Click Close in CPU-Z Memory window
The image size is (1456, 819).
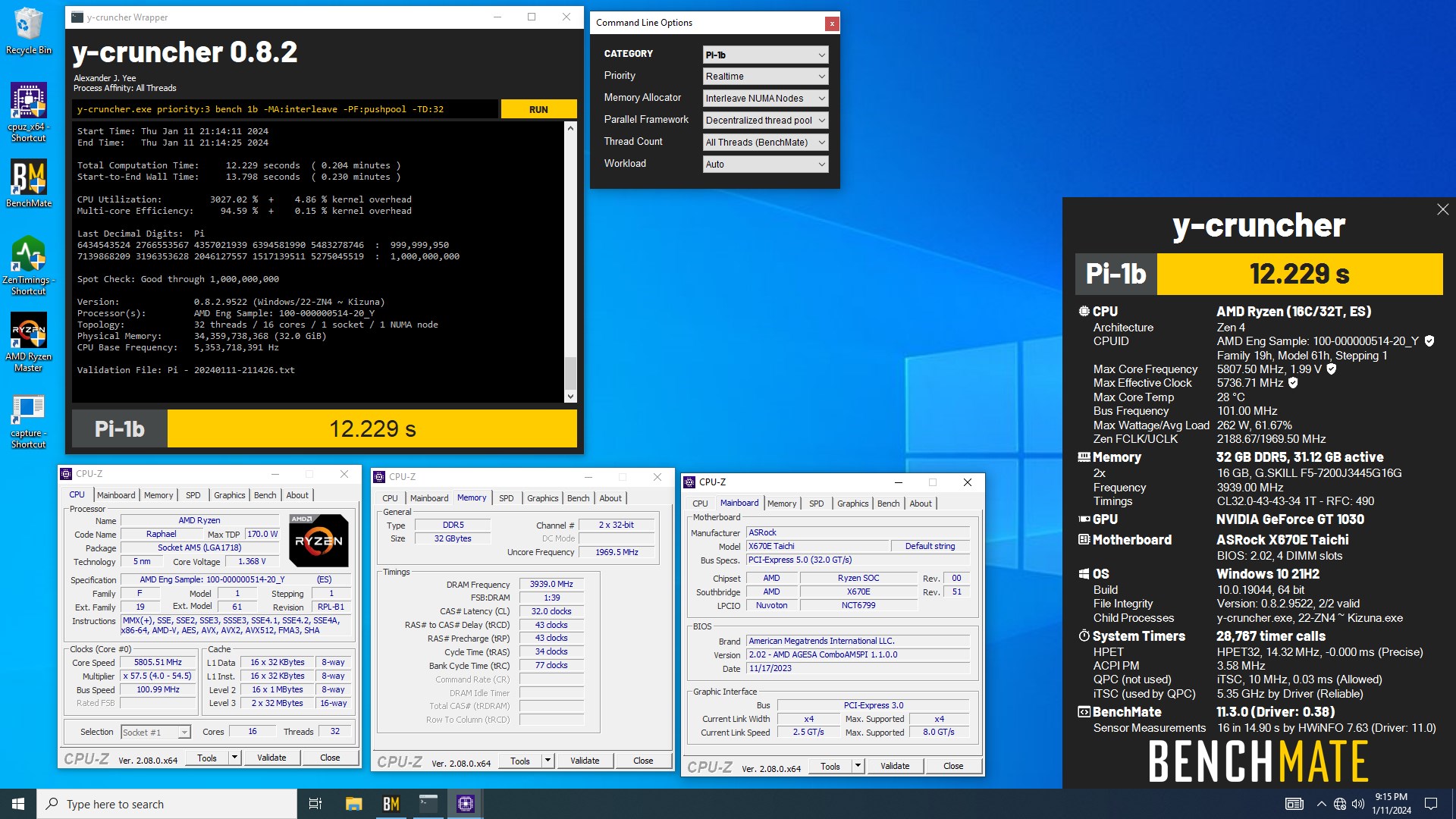click(x=643, y=761)
